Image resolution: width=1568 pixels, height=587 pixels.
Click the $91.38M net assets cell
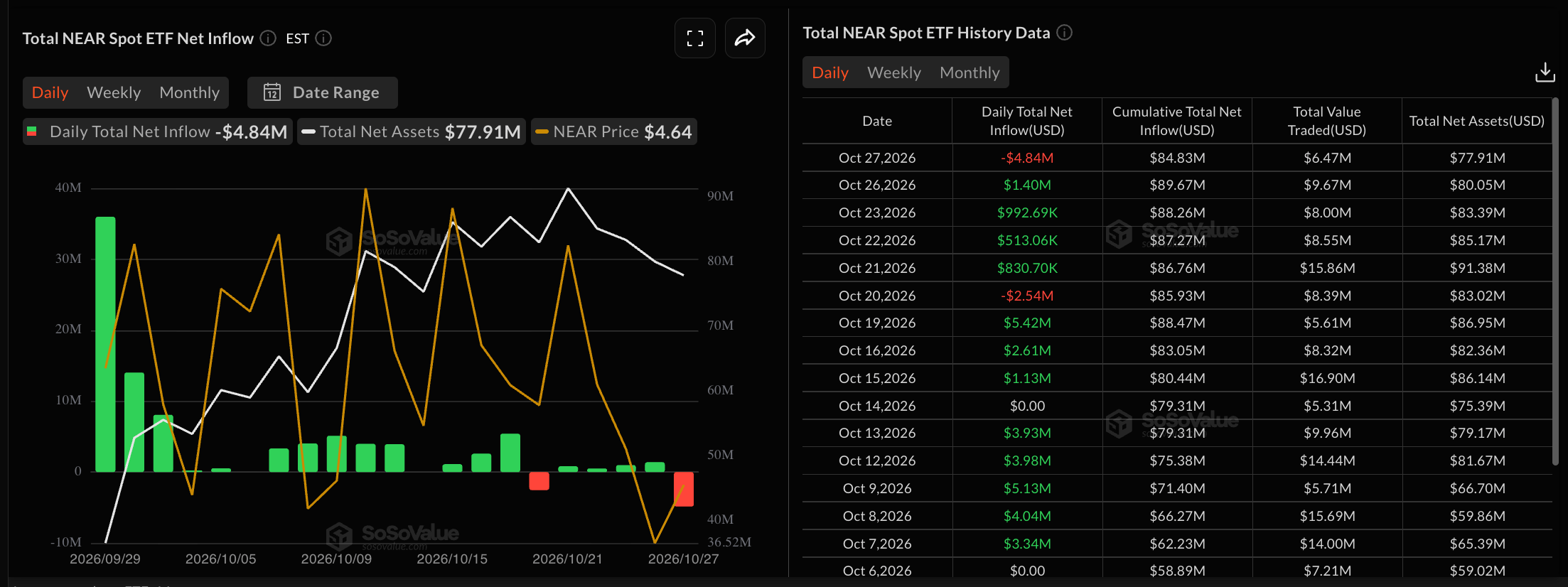[x=1477, y=268]
